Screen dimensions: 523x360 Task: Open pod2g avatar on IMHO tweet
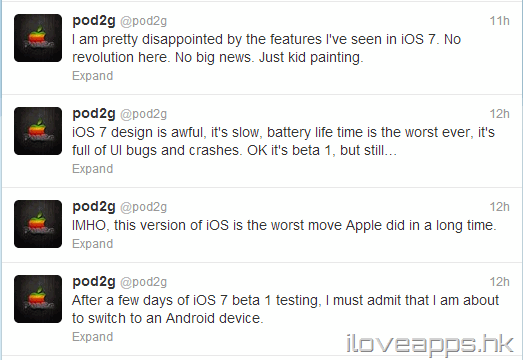point(38,224)
